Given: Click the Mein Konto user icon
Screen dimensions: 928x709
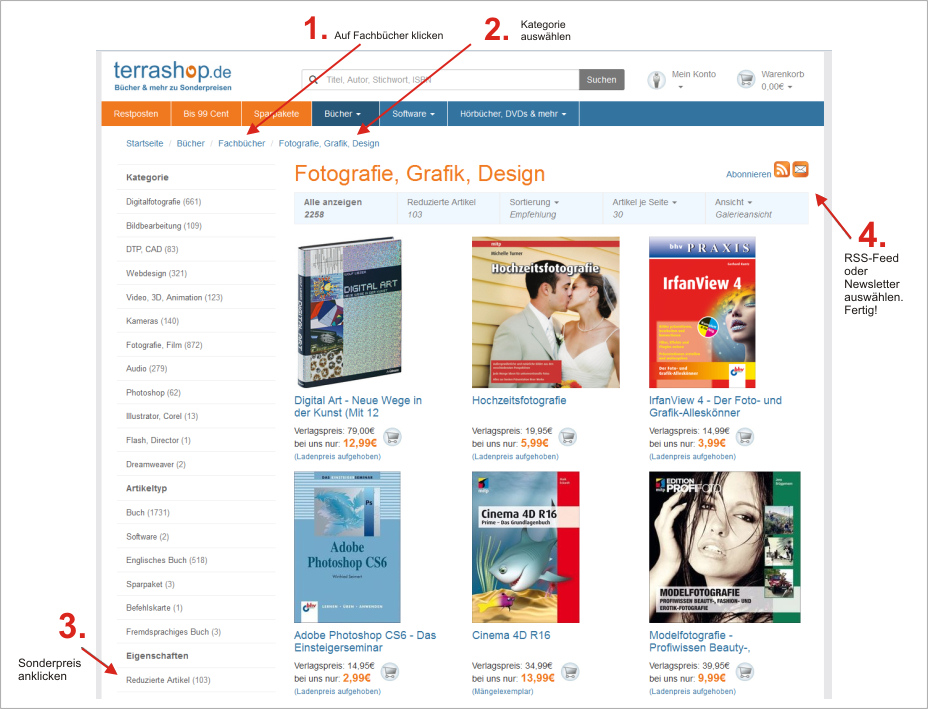Looking at the screenshot, I should coord(656,79).
